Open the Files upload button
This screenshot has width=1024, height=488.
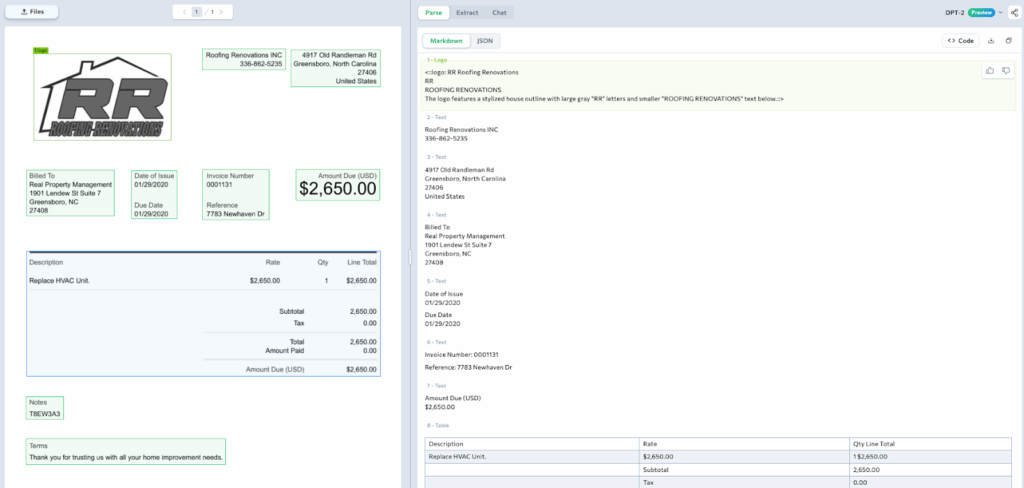(31, 12)
